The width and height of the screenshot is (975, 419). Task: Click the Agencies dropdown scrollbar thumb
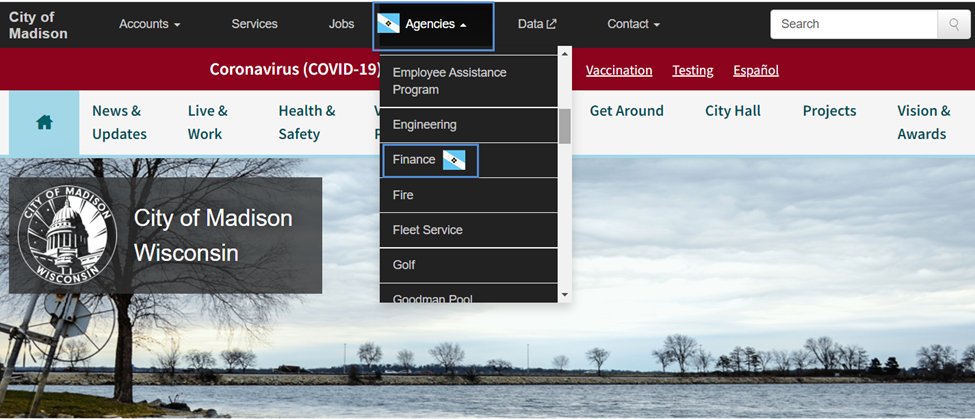pos(565,126)
